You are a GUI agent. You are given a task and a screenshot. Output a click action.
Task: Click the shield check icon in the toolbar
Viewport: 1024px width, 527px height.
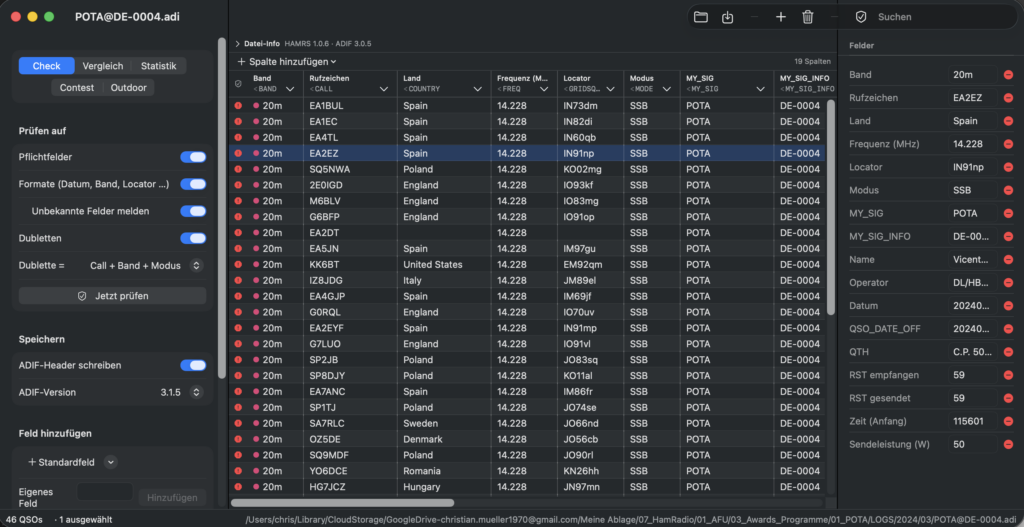(861, 17)
